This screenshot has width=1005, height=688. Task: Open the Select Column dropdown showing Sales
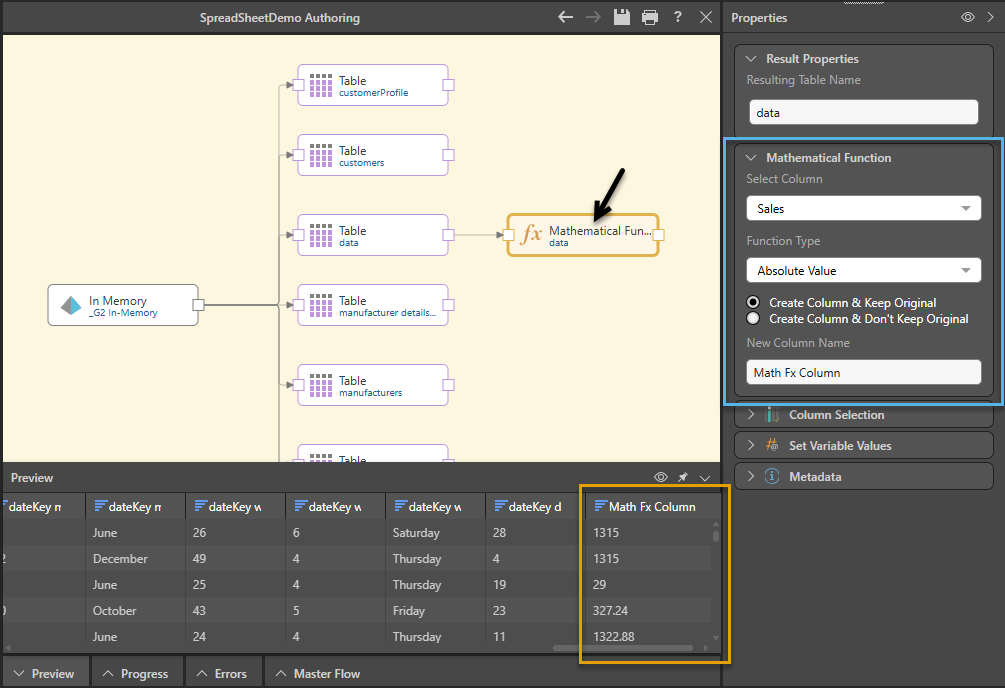863,209
